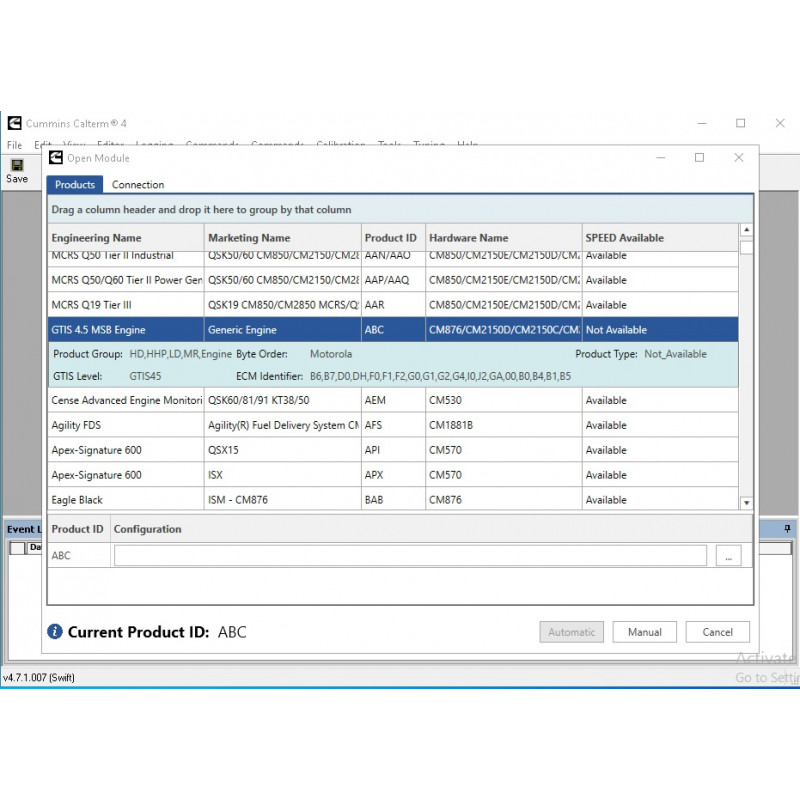Click the scroll-down arrow on the product list
800x800 pixels.
(745, 502)
